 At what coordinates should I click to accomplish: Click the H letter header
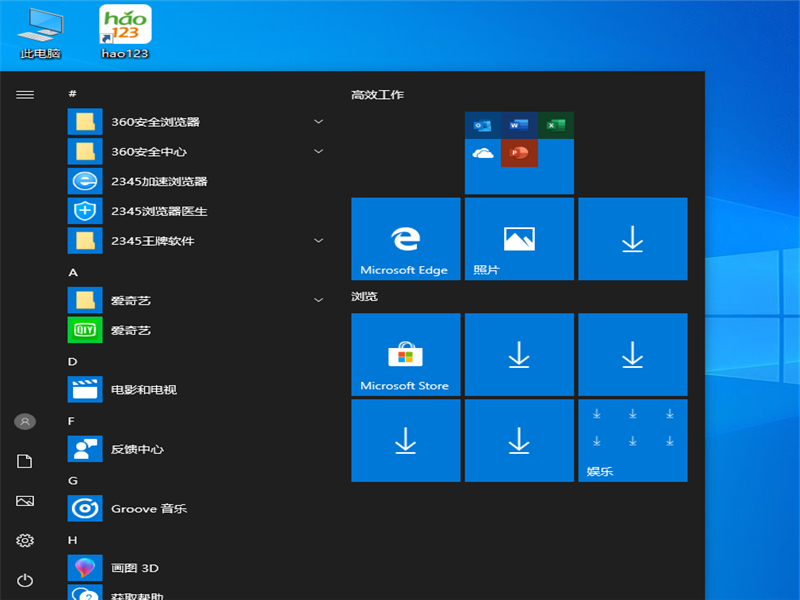point(72,540)
